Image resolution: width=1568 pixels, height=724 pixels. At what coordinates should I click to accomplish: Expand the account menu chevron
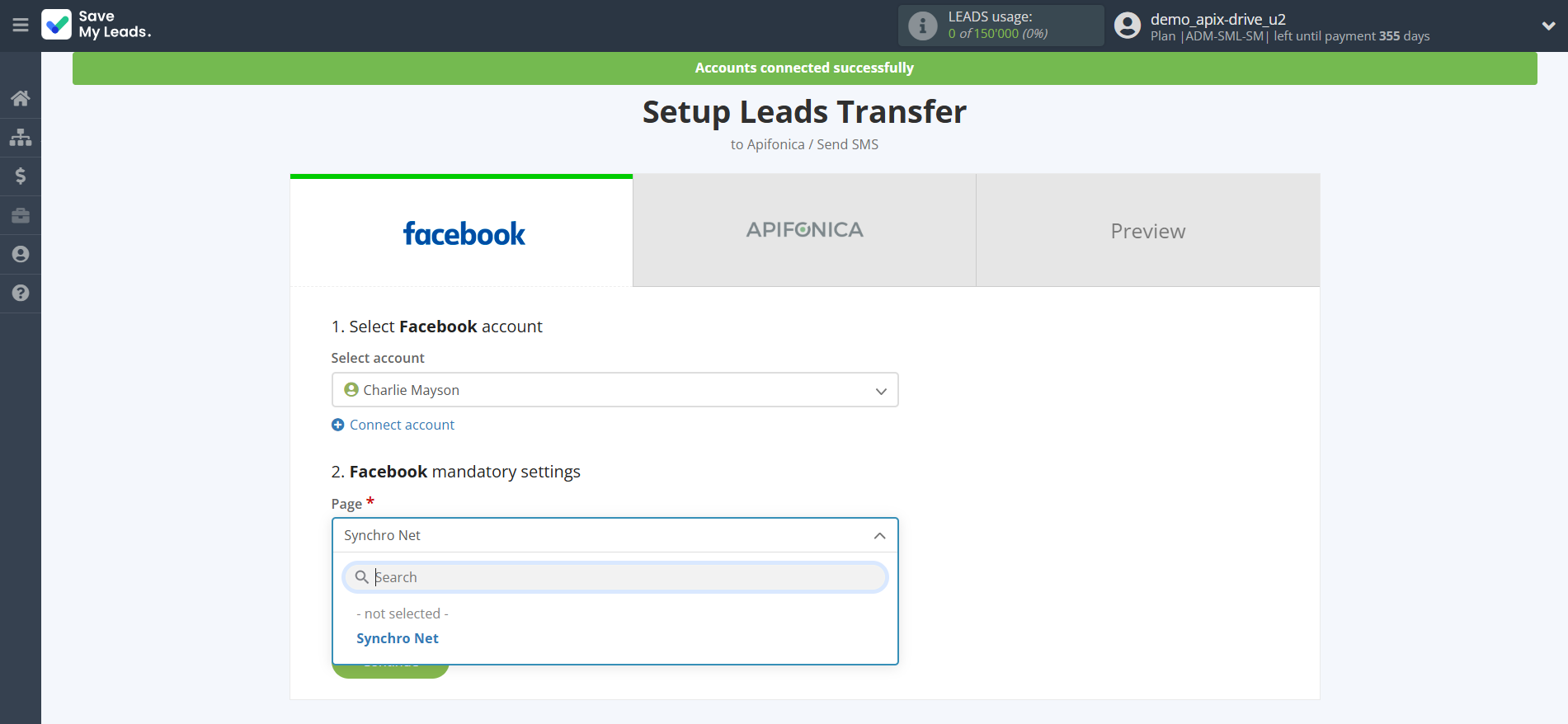point(1548,26)
